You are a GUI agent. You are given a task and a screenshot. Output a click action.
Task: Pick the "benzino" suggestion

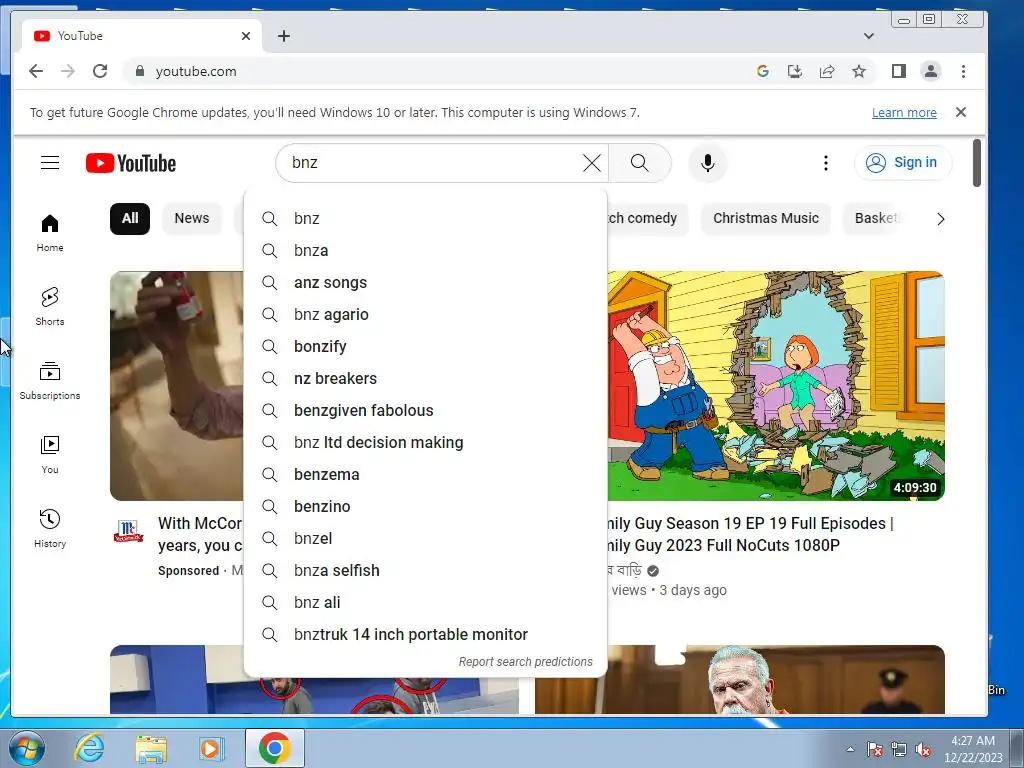point(425,506)
